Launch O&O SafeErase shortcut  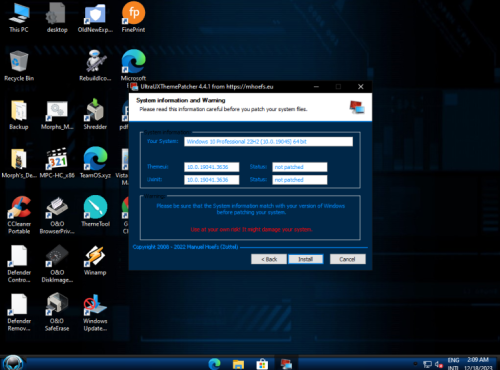coord(57,313)
